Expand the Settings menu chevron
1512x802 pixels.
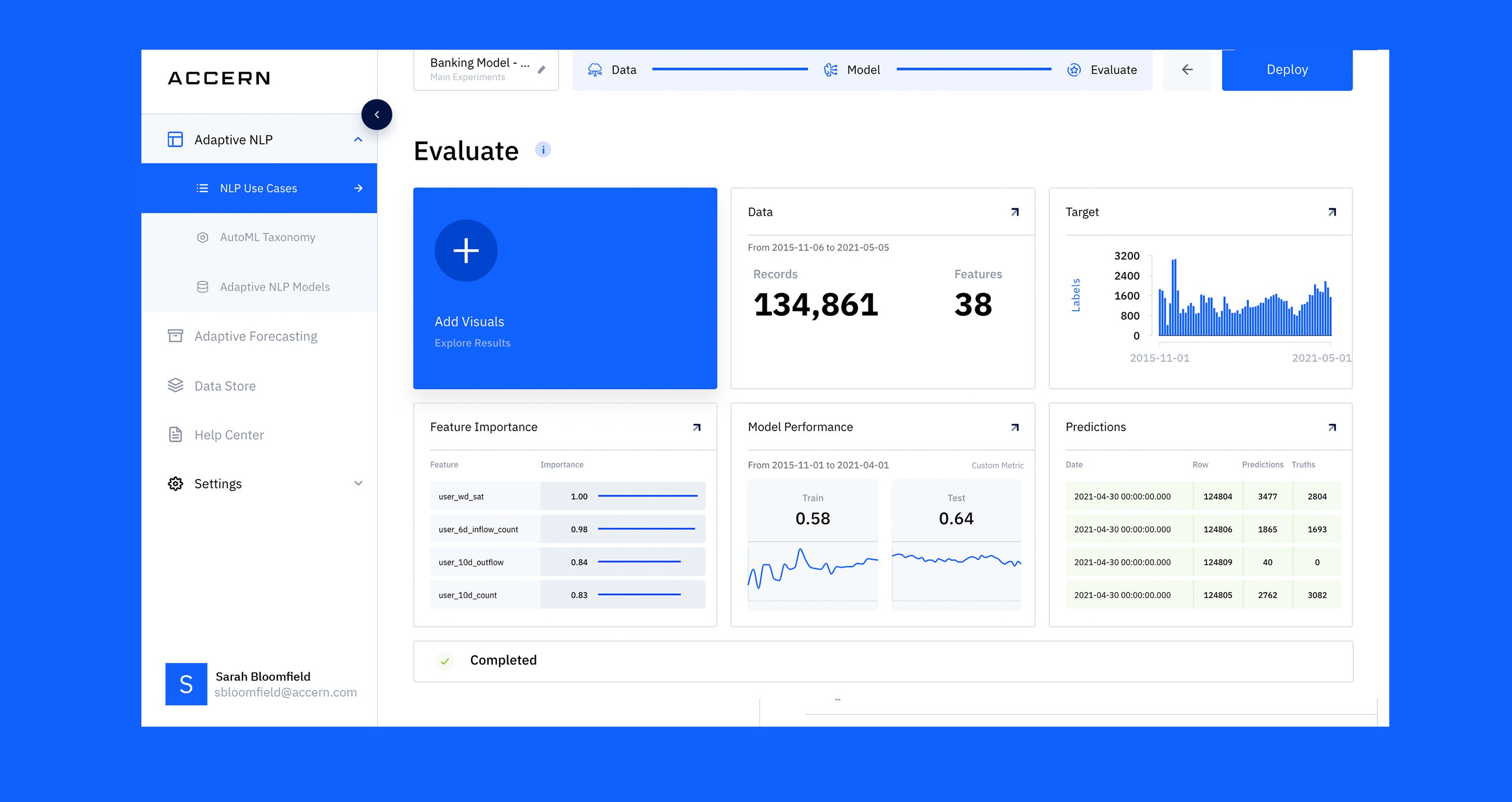pos(358,484)
